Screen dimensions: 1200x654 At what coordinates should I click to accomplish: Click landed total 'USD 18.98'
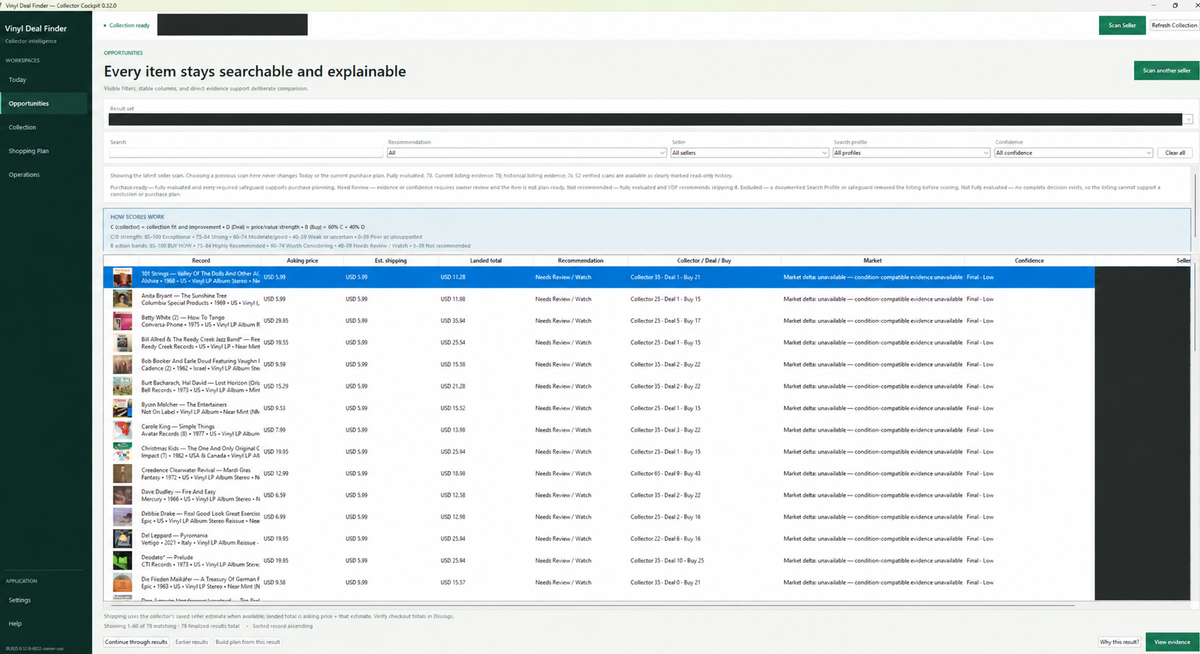[x=452, y=473]
